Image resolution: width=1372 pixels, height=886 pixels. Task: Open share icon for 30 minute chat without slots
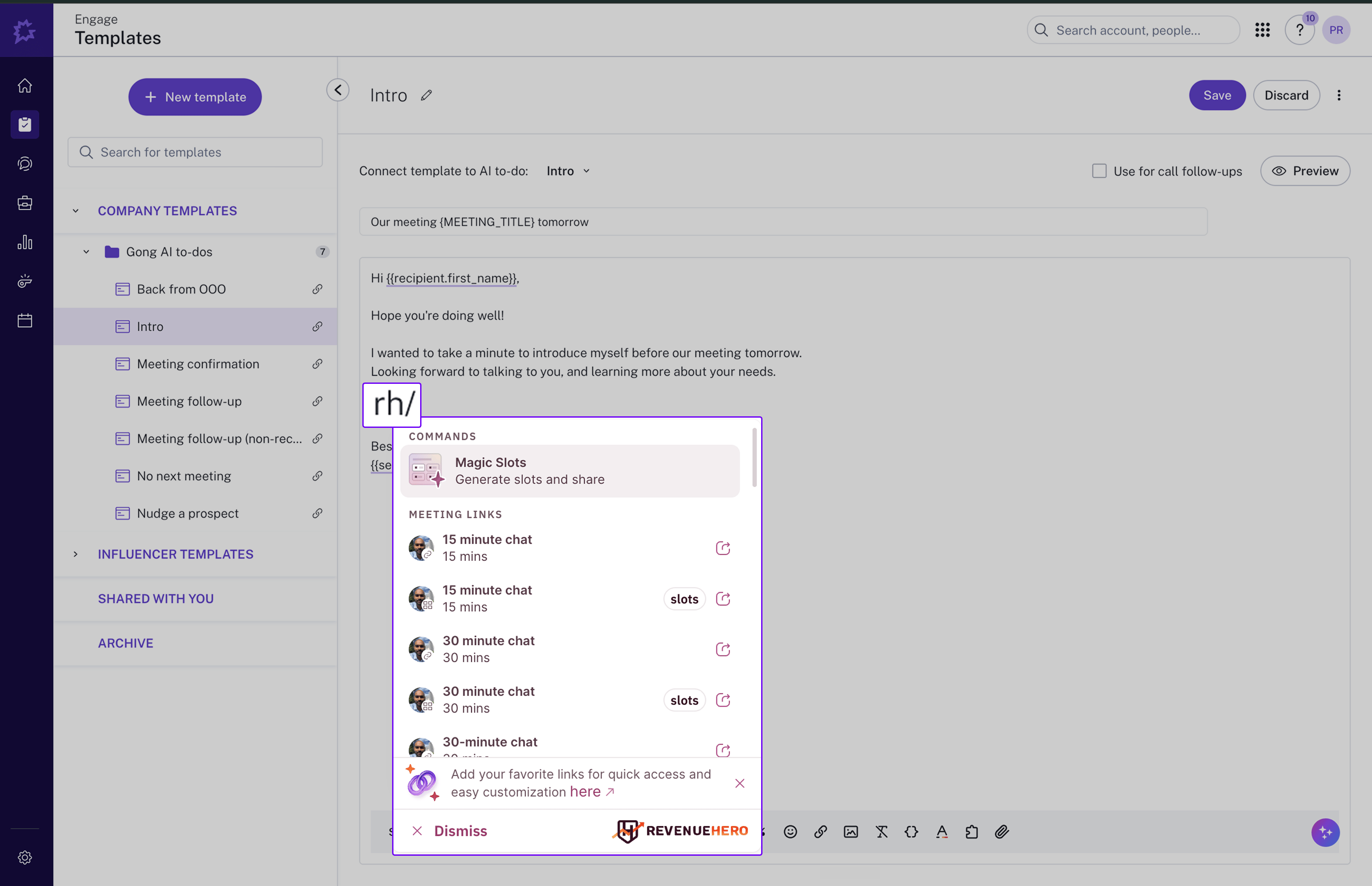723,649
